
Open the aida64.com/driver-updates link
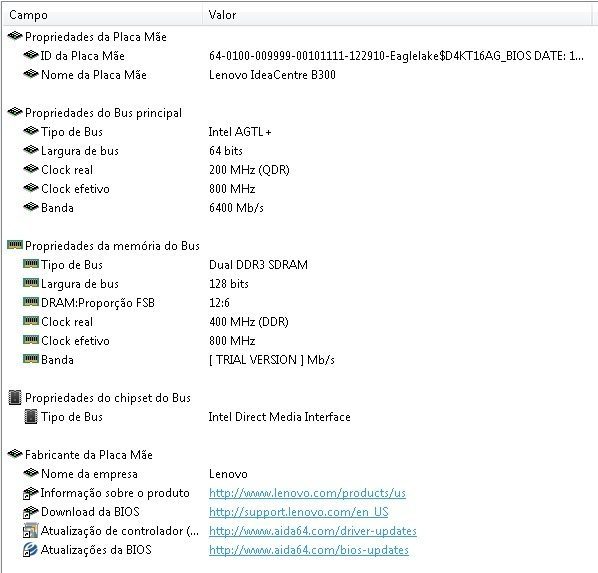click(x=313, y=531)
